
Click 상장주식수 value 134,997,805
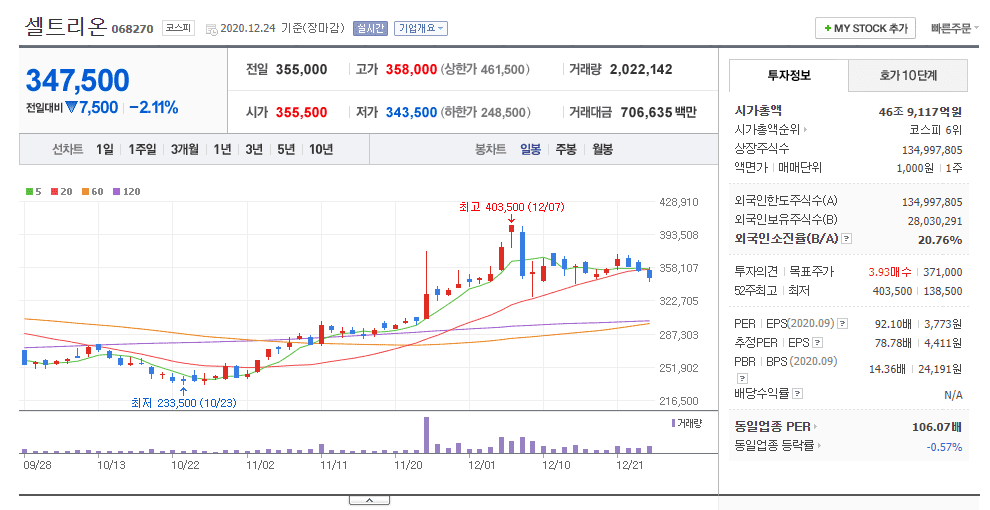(932, 150)
